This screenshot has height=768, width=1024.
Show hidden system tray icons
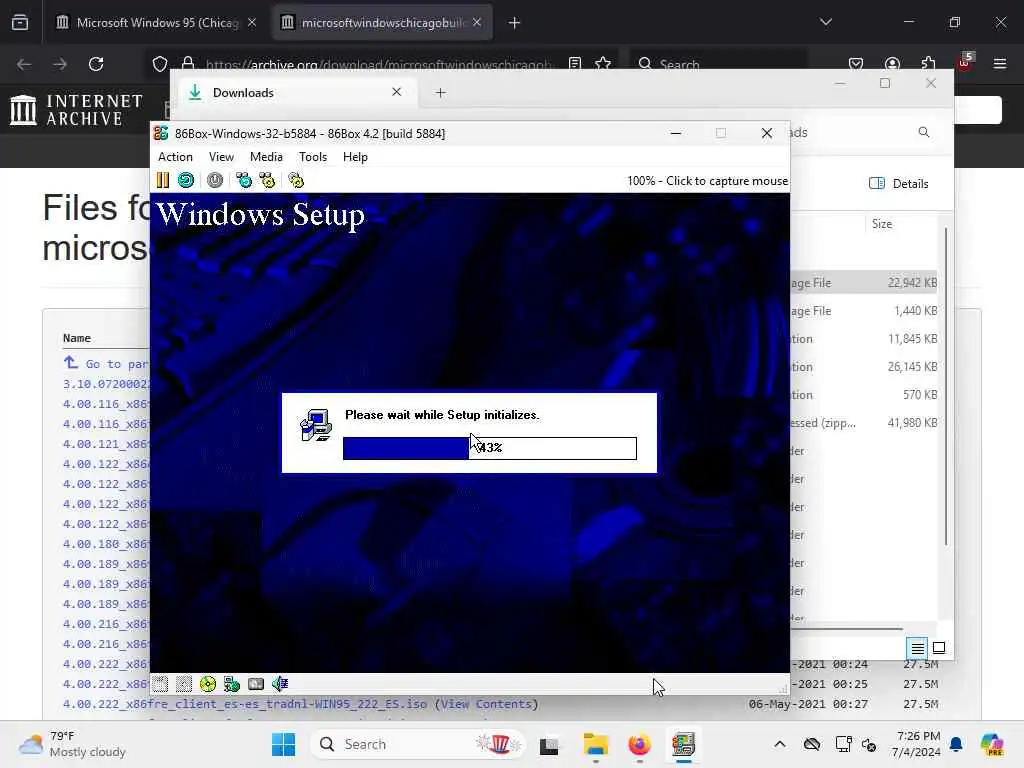click(780, 744)
